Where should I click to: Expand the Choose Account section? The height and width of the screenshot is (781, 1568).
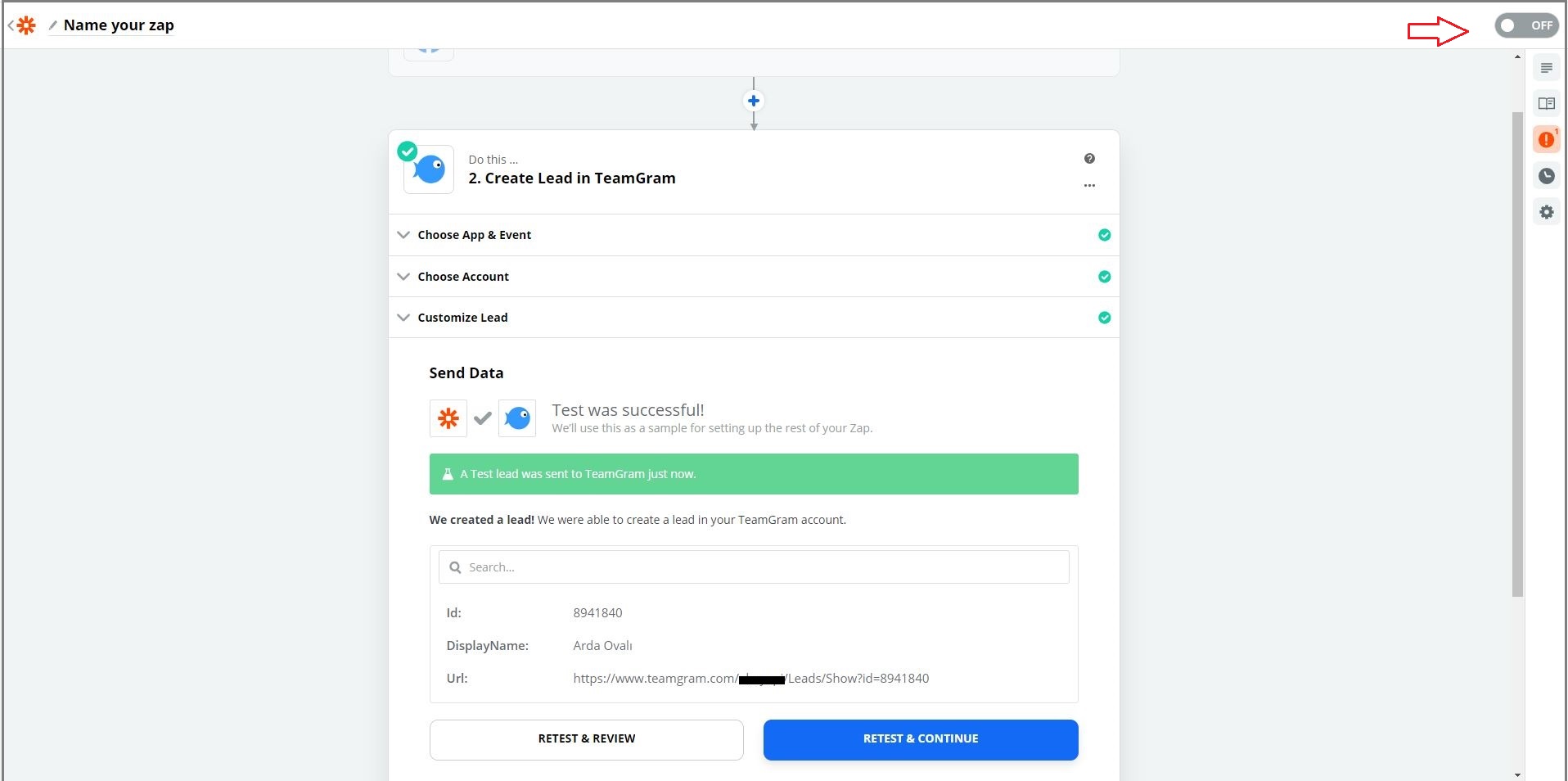754,277
